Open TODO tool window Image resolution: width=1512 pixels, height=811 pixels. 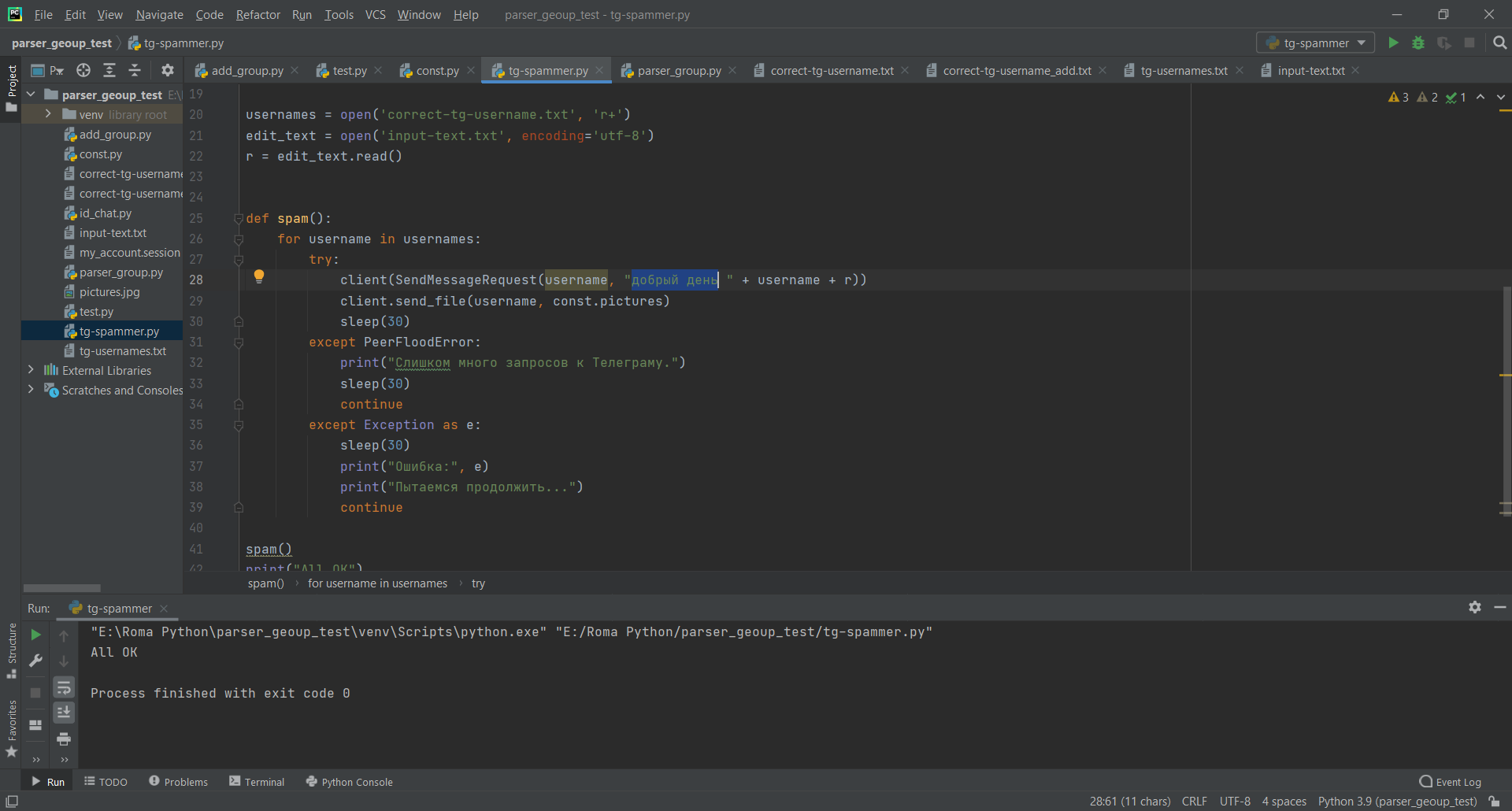click(x=106, y=782)
